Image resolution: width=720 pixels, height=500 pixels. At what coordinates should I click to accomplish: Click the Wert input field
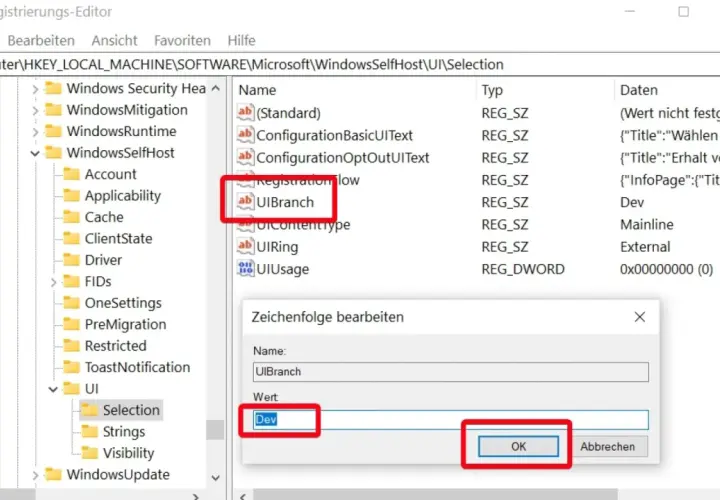(x=450, y=420)
